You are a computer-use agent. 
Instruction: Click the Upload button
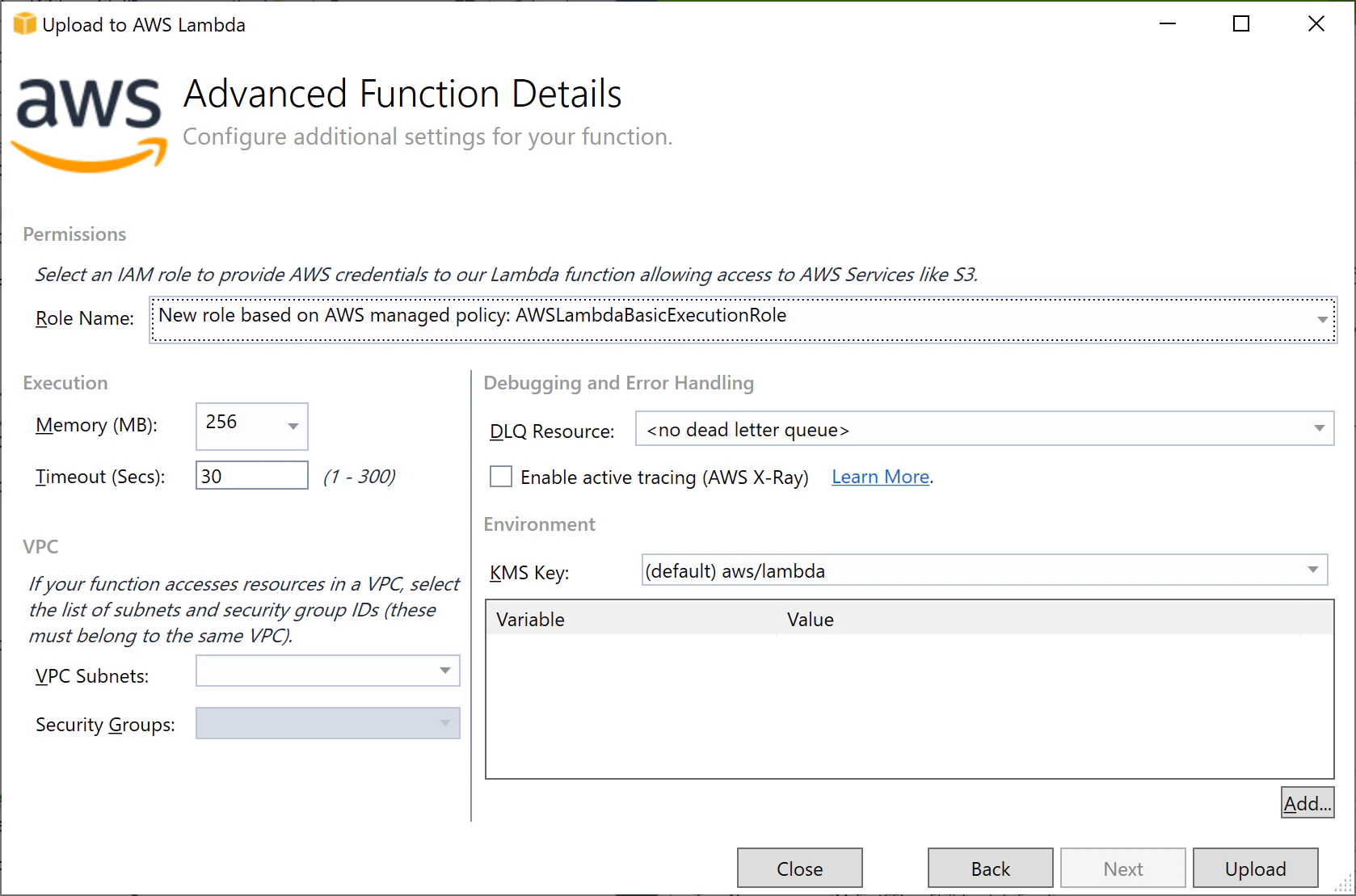pos(1255,868)
